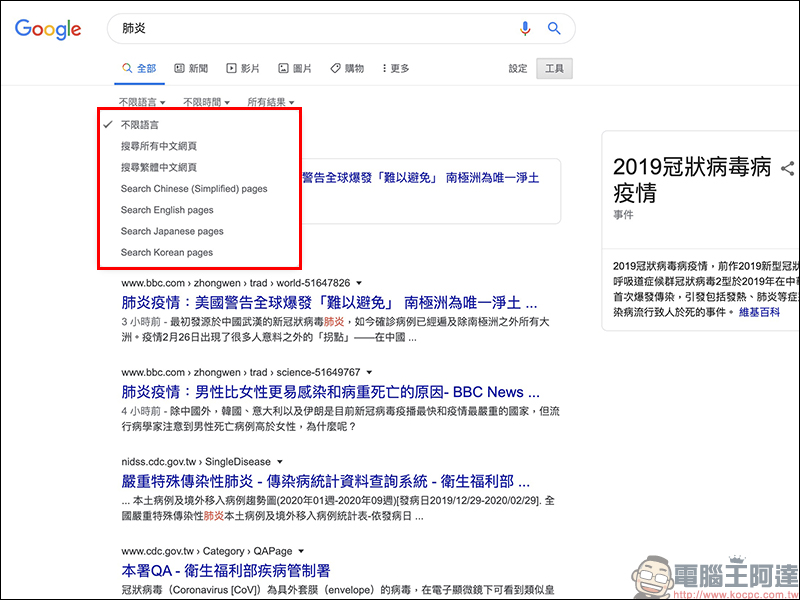
Task: Expand the 更多 more menu
Action: [x=394, y=69]
